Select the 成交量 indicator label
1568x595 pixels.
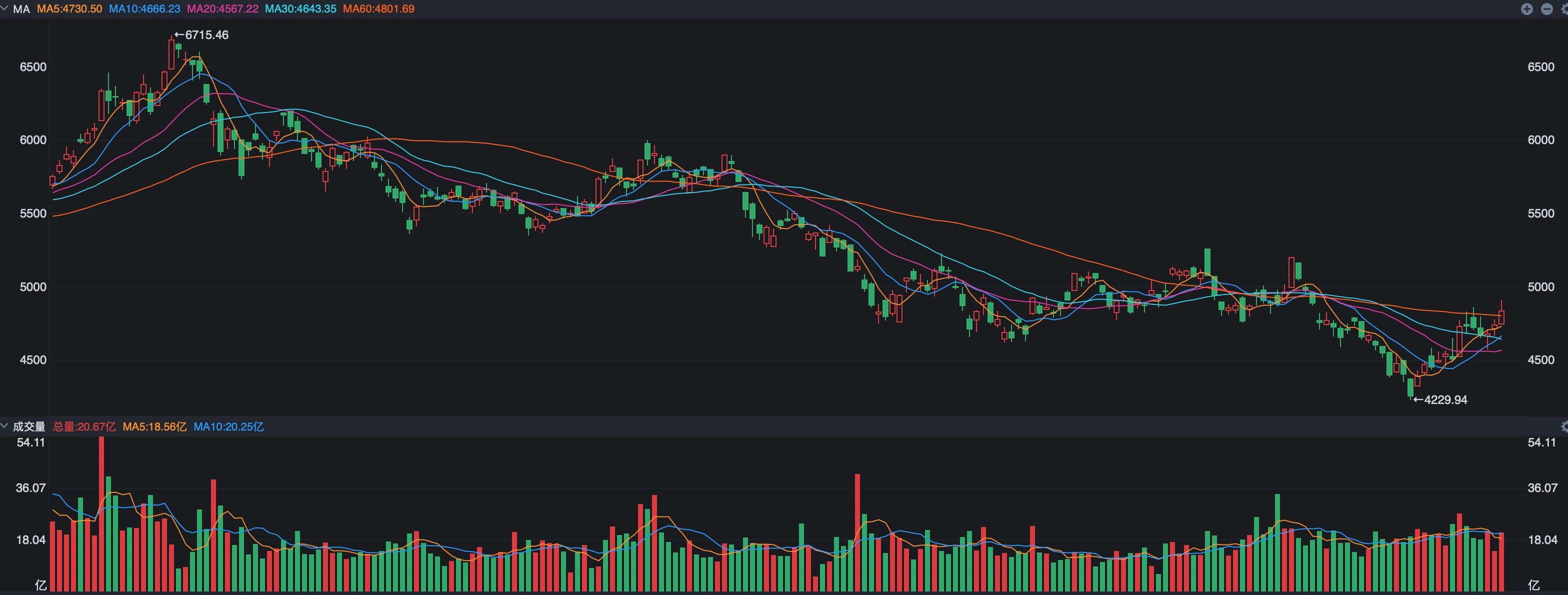click(x=29, y=426)
